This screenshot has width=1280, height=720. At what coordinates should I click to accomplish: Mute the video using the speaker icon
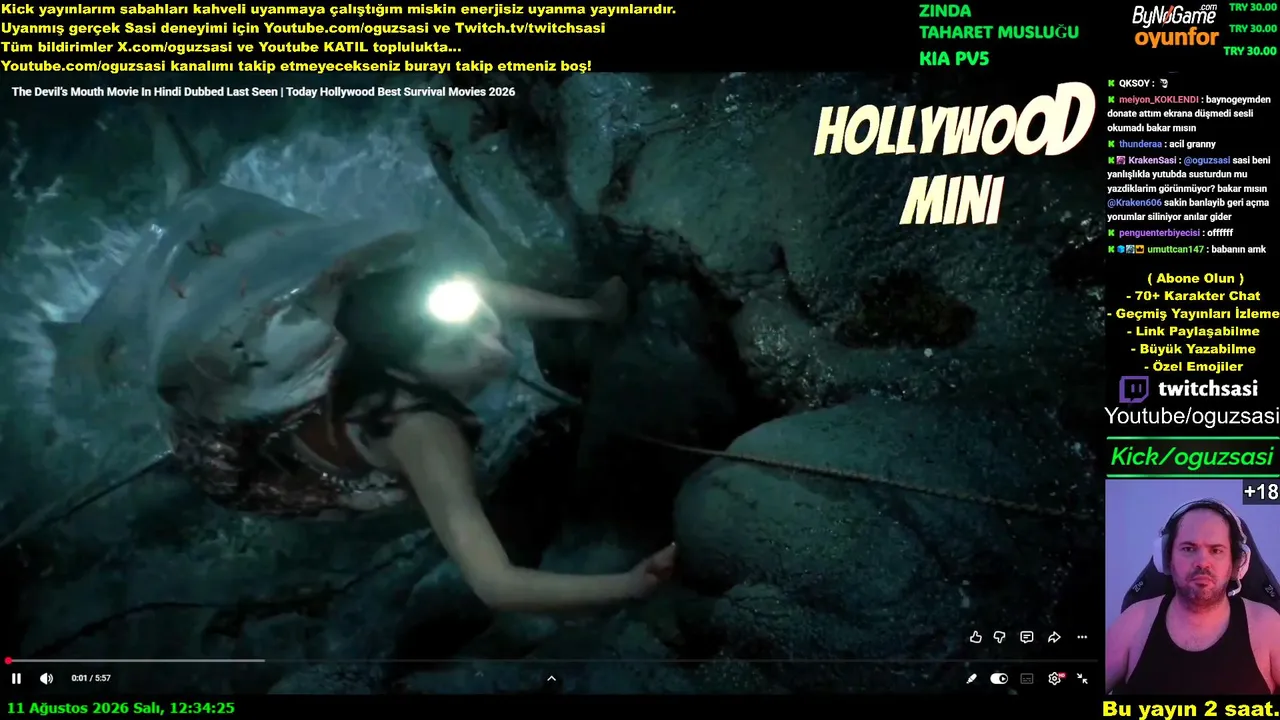[x=46, y=678]
